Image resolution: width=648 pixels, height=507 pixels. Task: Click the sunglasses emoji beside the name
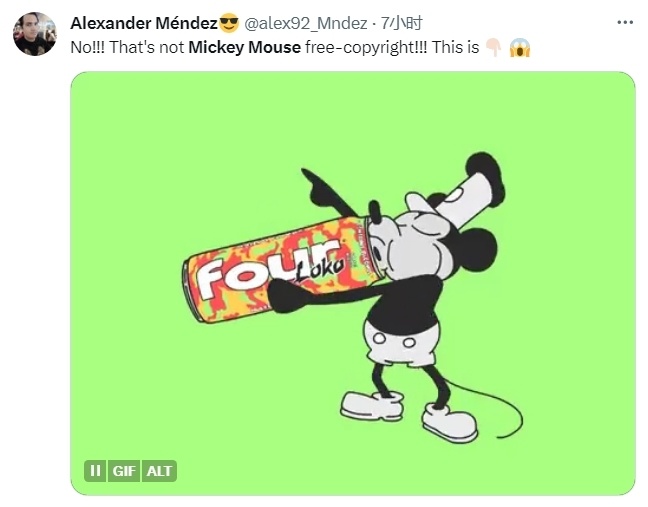click(x=229, y=23)
